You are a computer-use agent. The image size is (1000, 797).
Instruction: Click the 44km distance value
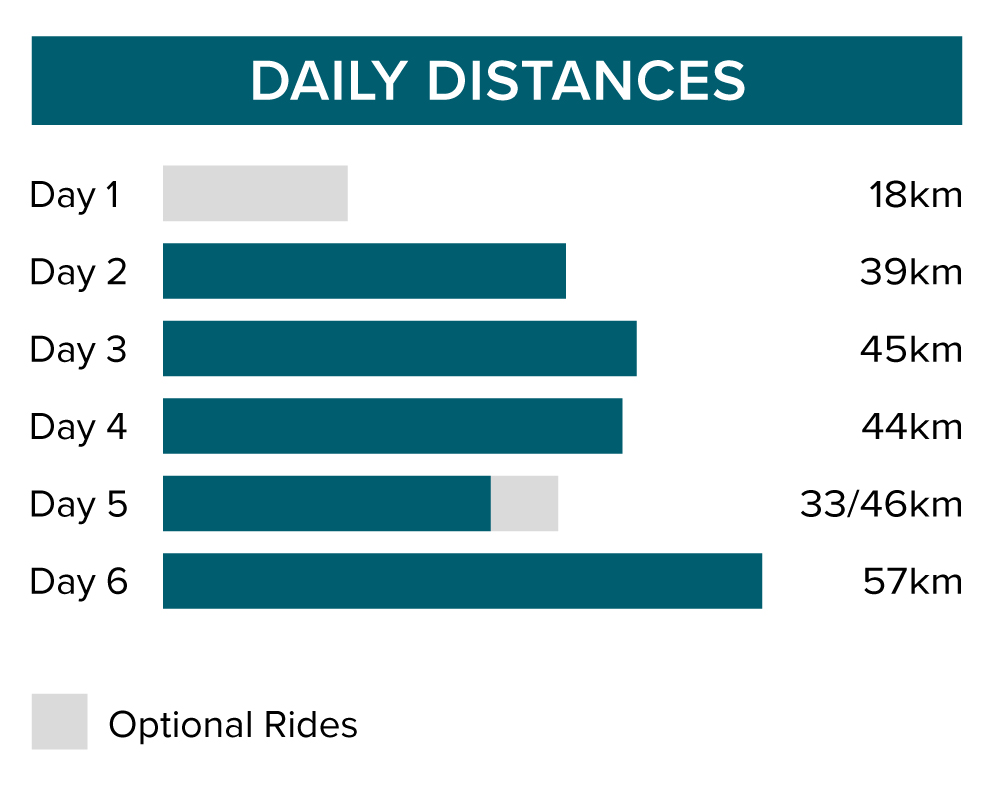point(912,427)
